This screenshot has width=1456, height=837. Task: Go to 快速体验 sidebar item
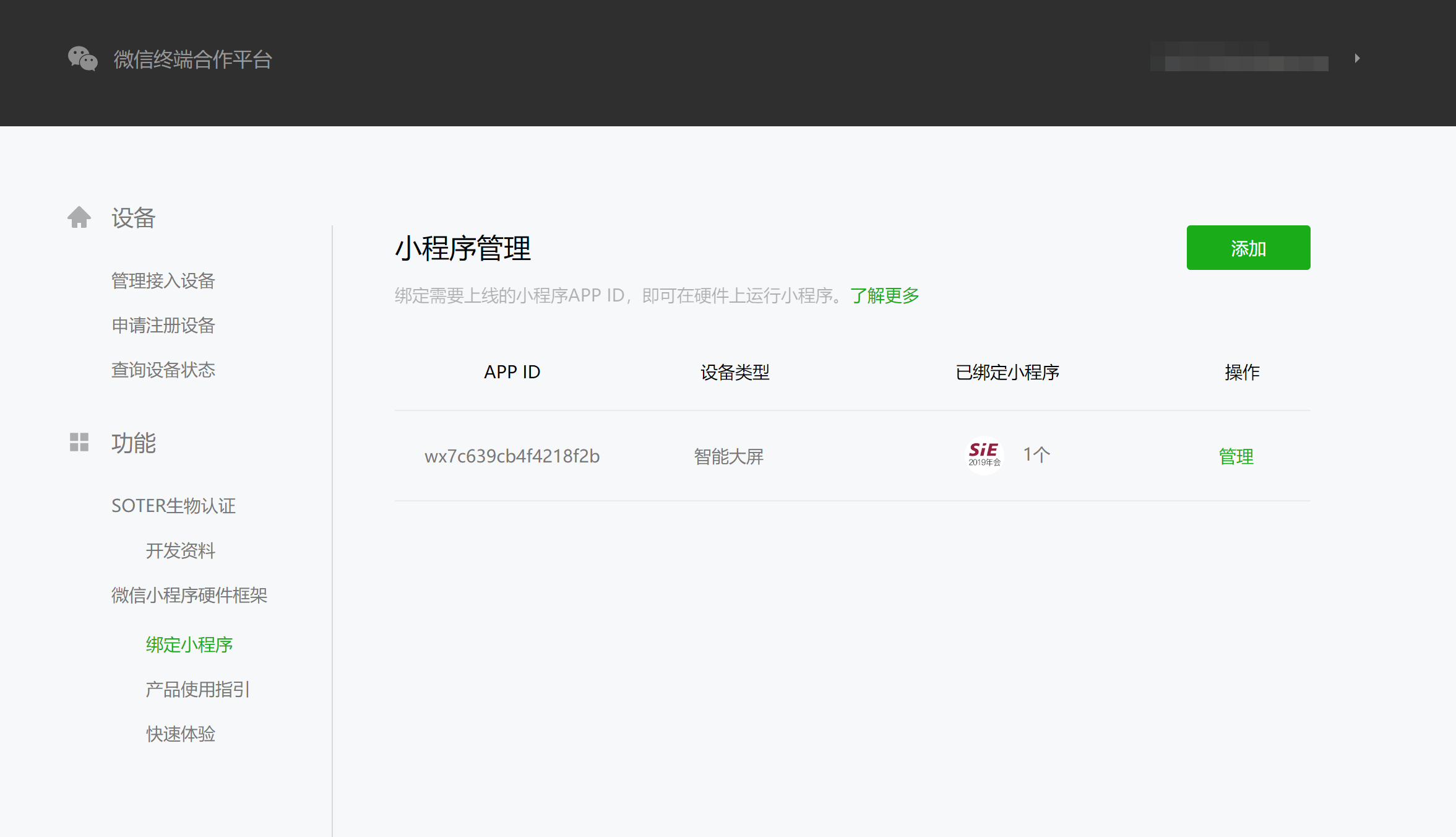click(x=181, y=734)
